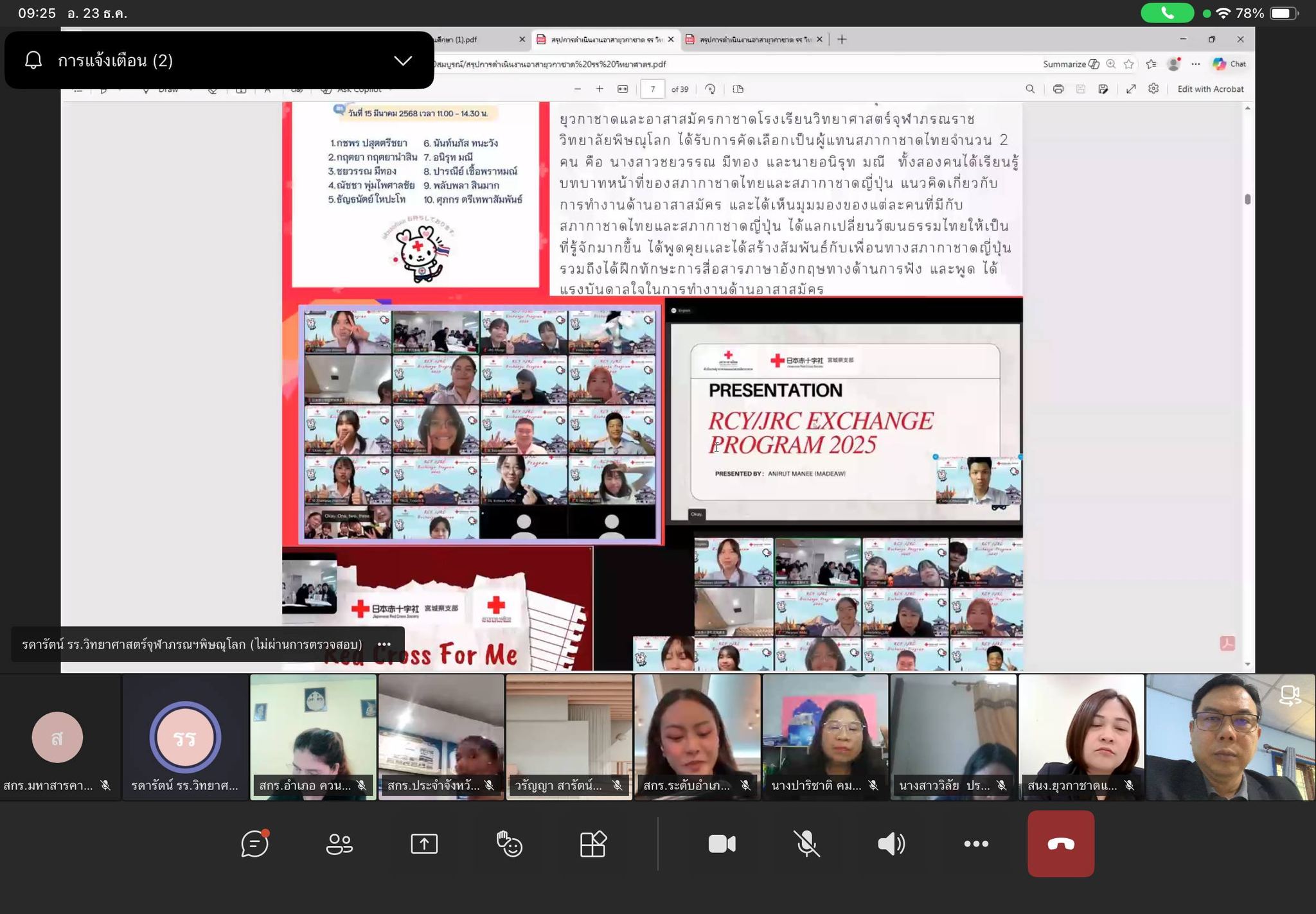The height and width of the screenshot is (914, 1316).
Task: Toggle the video camera off
Action: (x=722, y=843)
